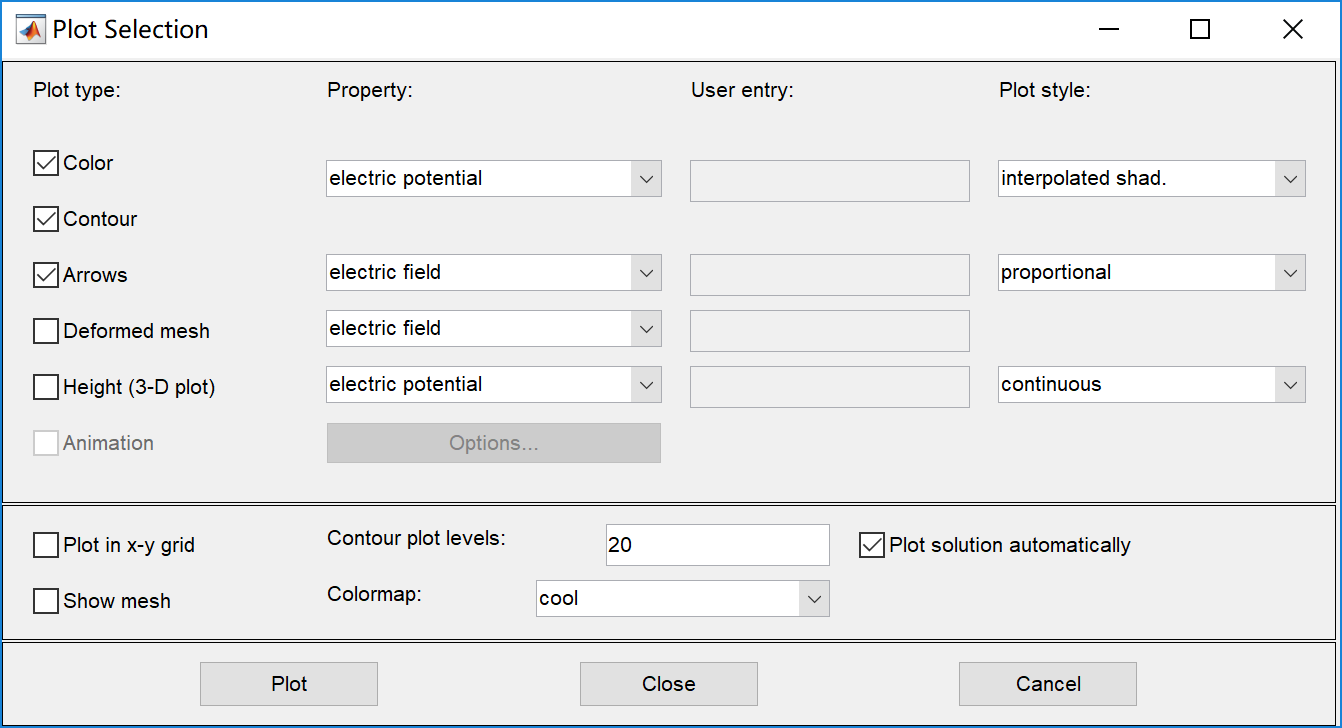1342x728 pixels.
Task: Uncheck Plot solution automatically
Action: 872,545
